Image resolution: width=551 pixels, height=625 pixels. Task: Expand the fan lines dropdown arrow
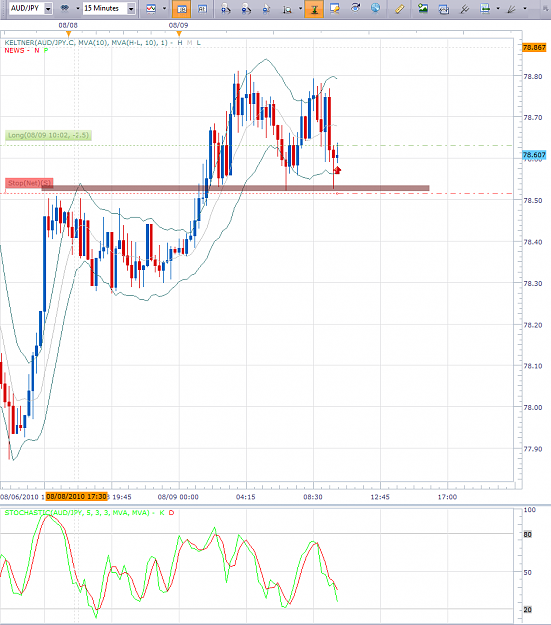pyautogui.click(x=525, y=8)
